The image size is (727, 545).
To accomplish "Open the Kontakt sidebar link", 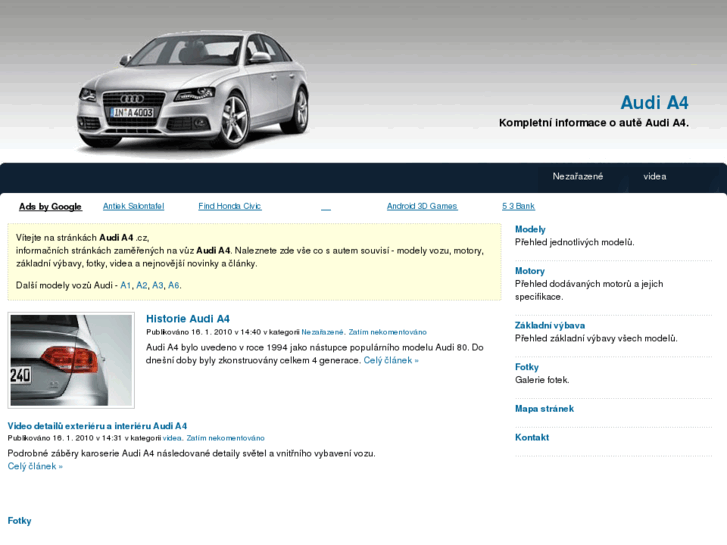I will coord(532,437).
